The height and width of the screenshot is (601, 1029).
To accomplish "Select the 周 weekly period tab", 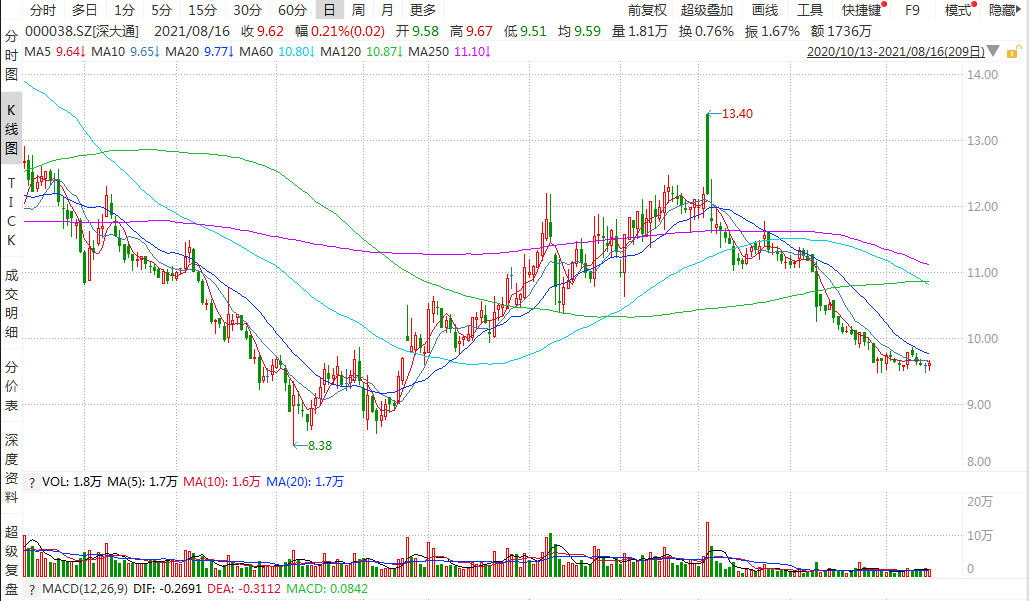I will coord(358,10).
